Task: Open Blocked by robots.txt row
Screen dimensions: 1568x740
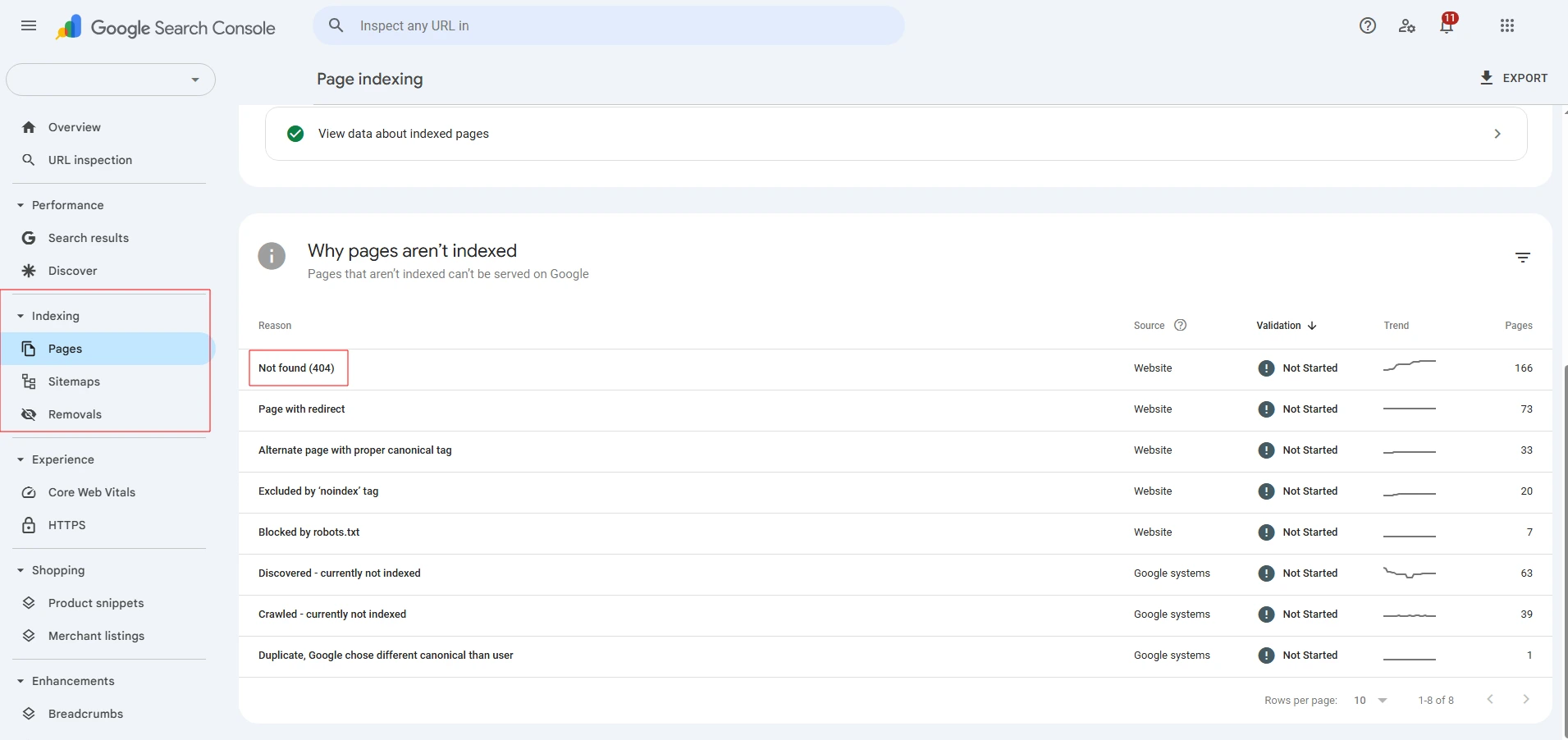Action: click(895, 532)
